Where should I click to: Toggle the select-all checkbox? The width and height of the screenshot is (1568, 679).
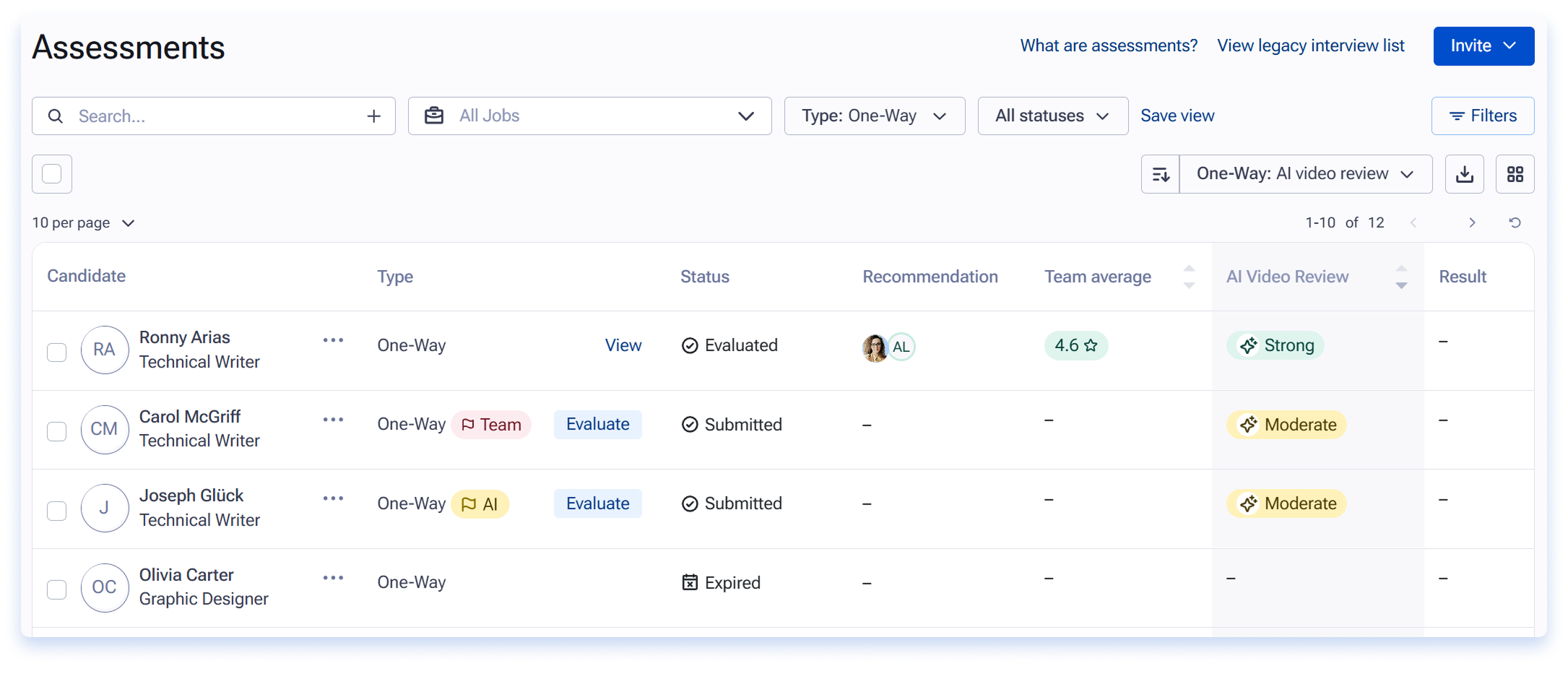point(52,174)
